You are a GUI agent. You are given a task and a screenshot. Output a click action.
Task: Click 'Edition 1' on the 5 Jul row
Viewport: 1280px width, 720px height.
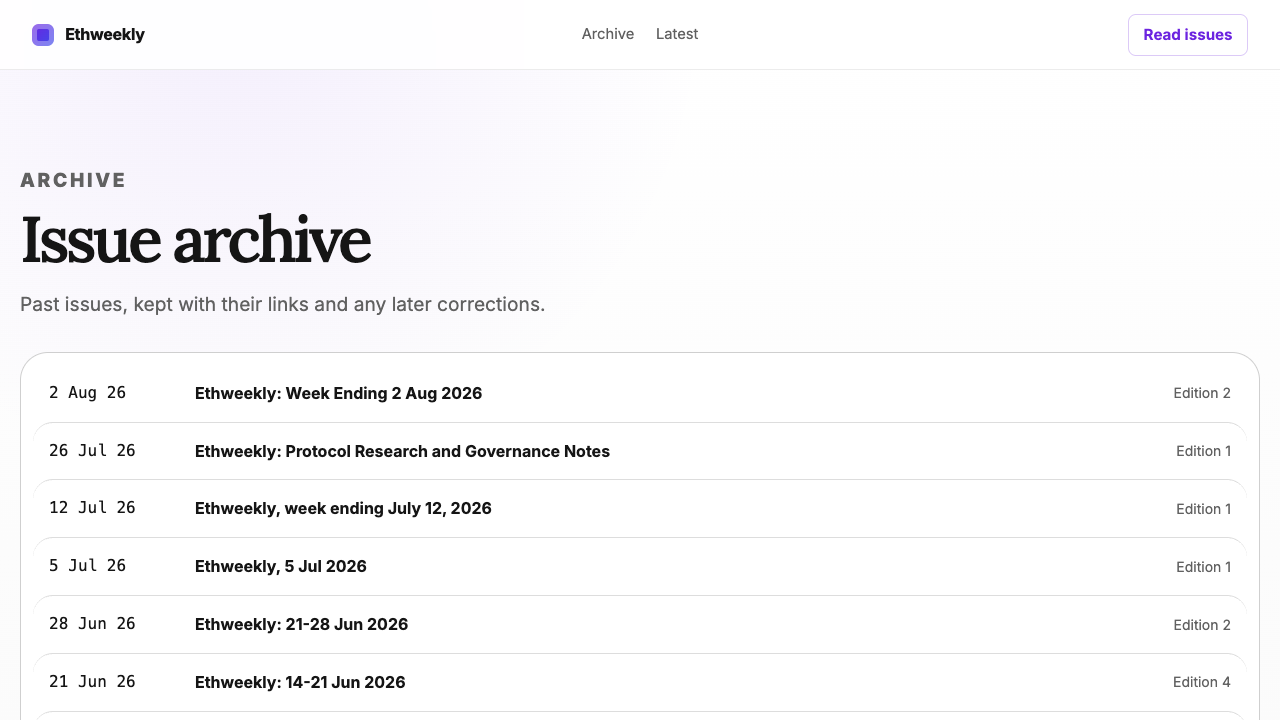tap(1204, 567)
